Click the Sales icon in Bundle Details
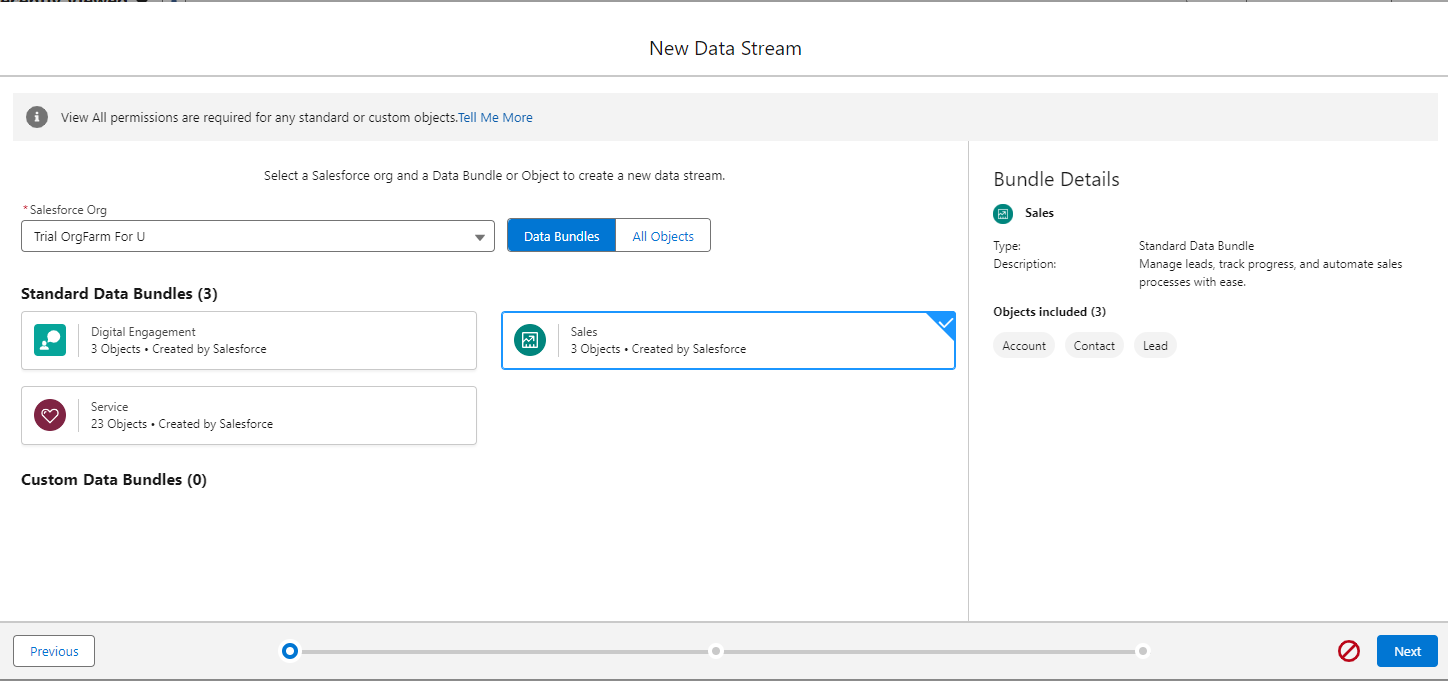The height and width of the screenshot is (681, 1448). [1003, 213]
